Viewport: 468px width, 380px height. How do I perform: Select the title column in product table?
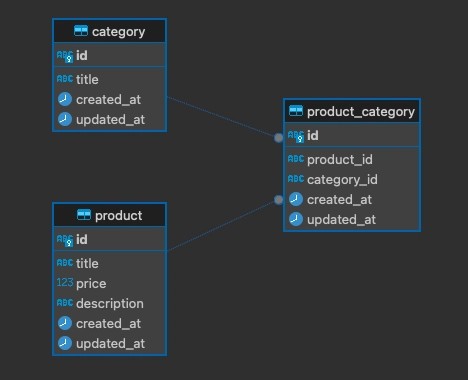(110, 263)
